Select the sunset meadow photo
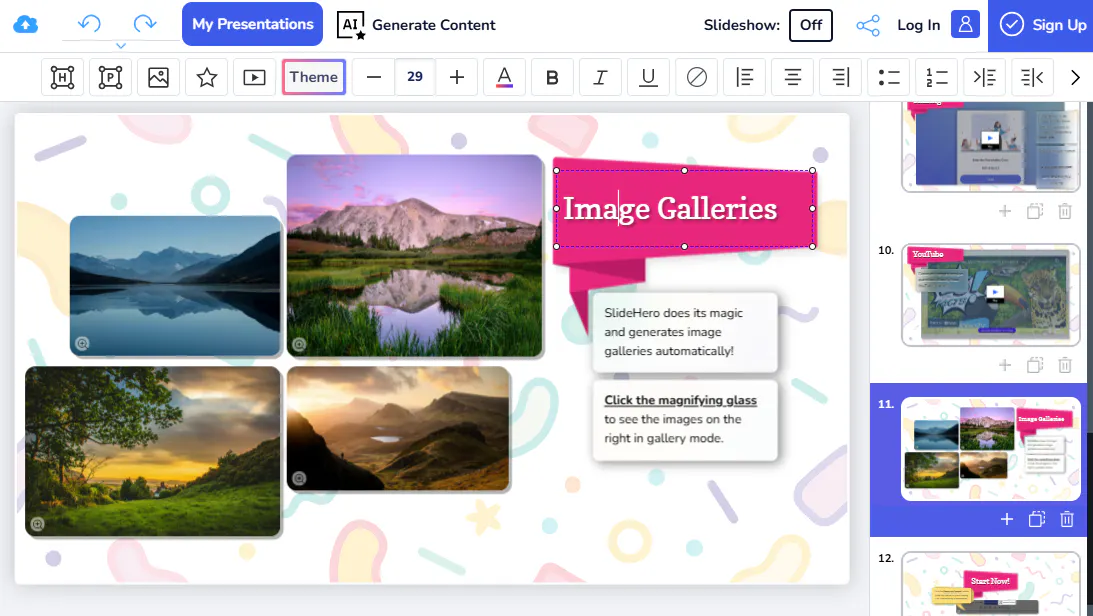 pyautogui.click(x=153, y=451)
